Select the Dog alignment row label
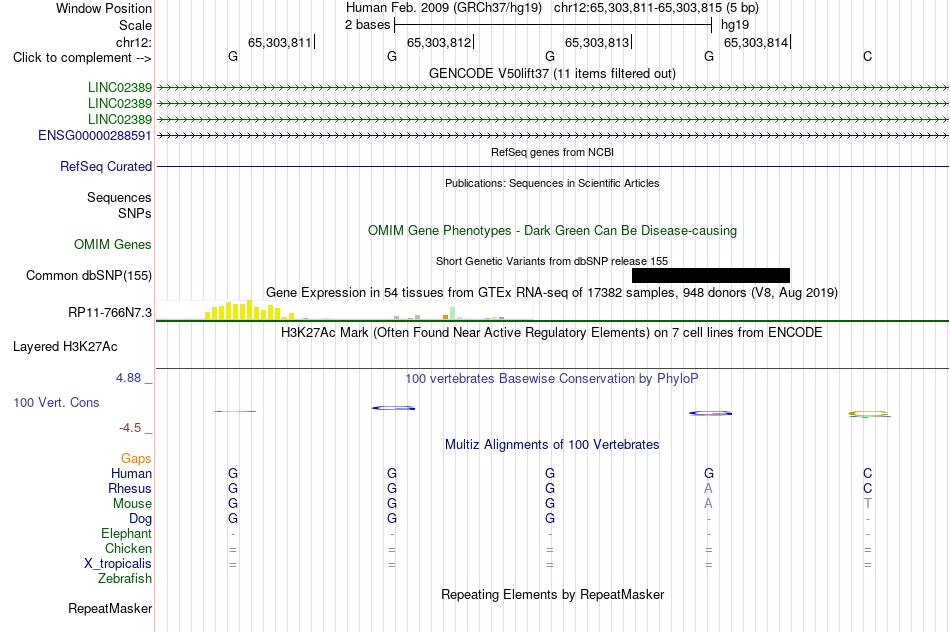This screenshot has height=632, width=950. coord(140,518)
